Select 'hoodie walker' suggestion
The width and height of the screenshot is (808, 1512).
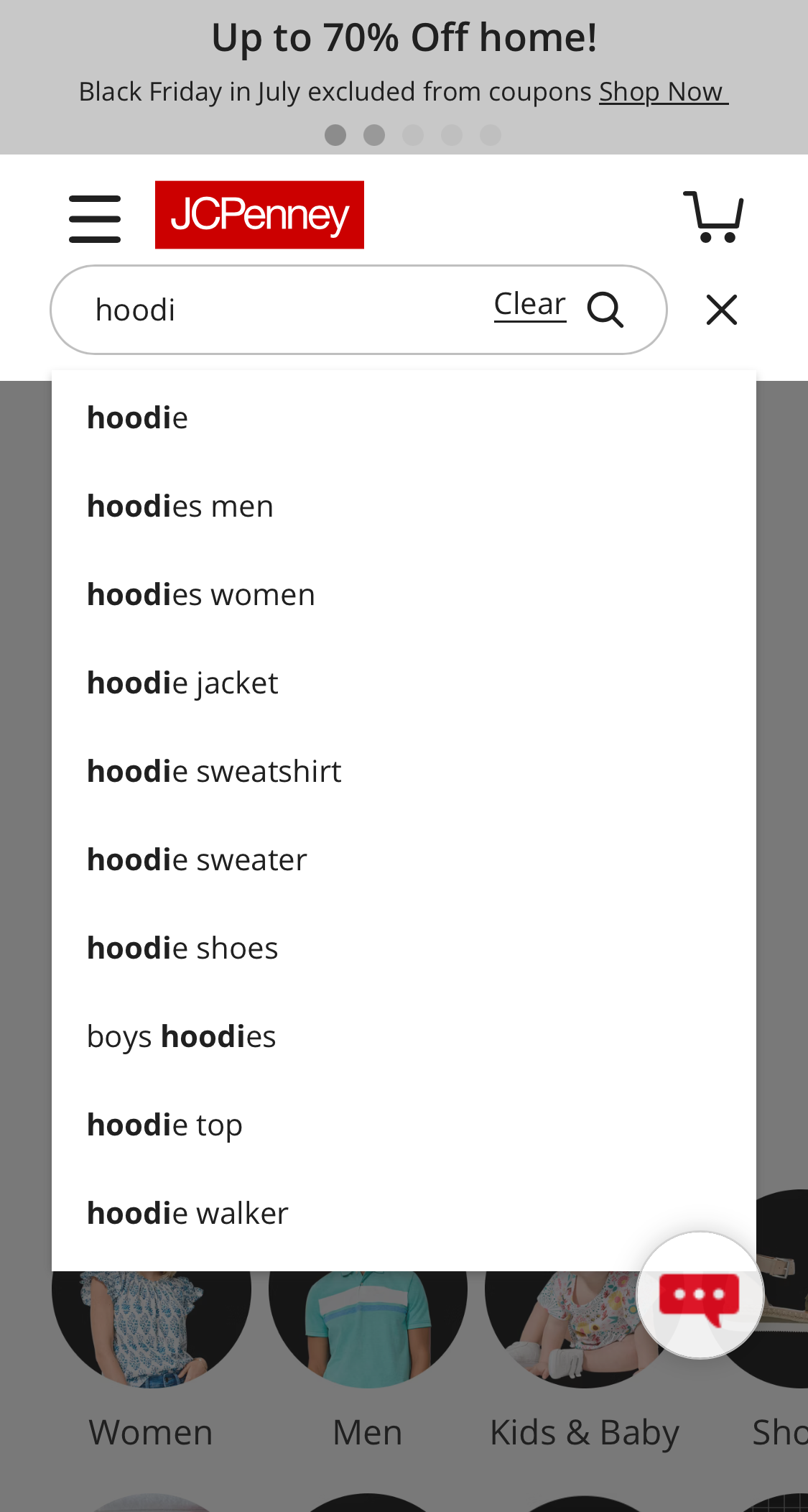coord(187,1212)
